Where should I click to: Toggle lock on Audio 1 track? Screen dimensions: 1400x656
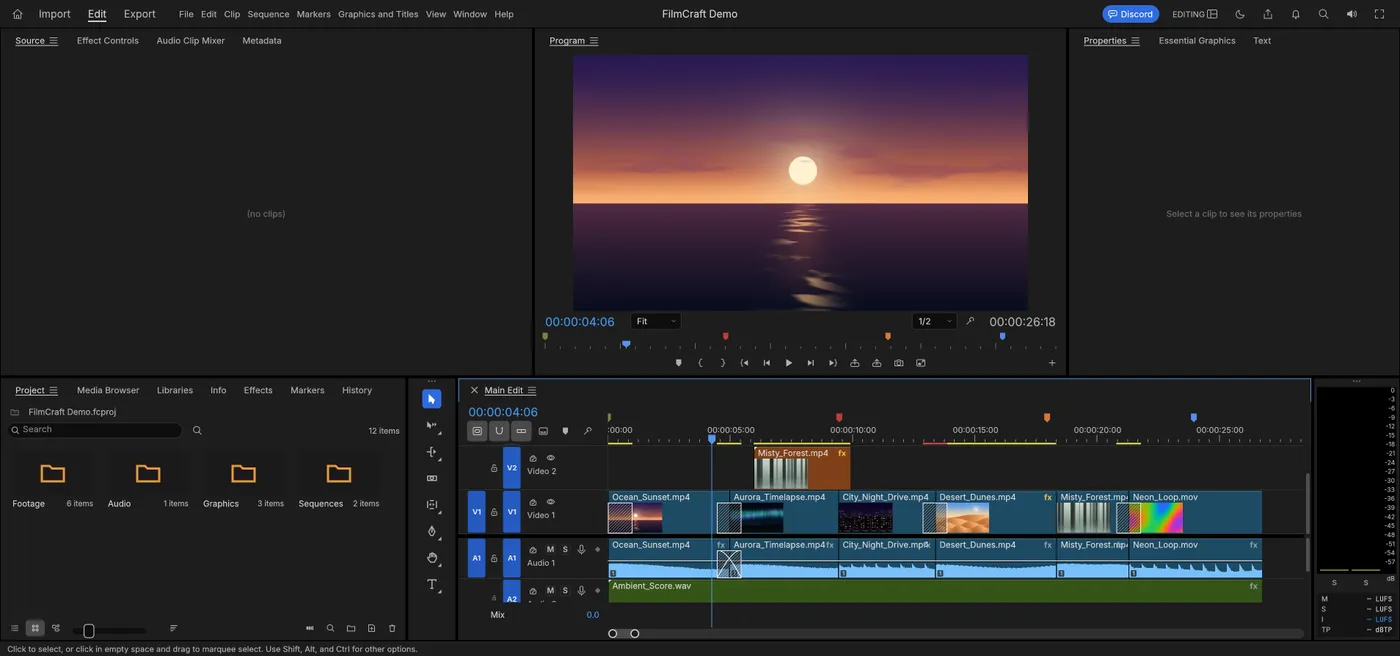pyautogui.click(x=493, y=559)
